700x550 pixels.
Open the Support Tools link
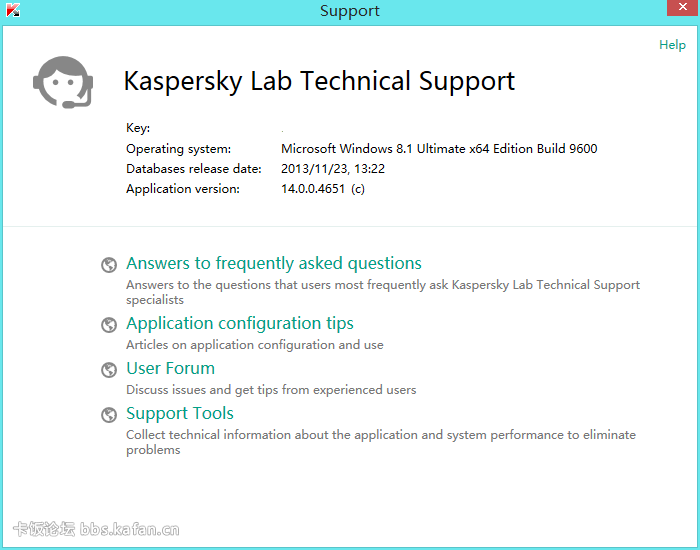[x=180, y=413]
